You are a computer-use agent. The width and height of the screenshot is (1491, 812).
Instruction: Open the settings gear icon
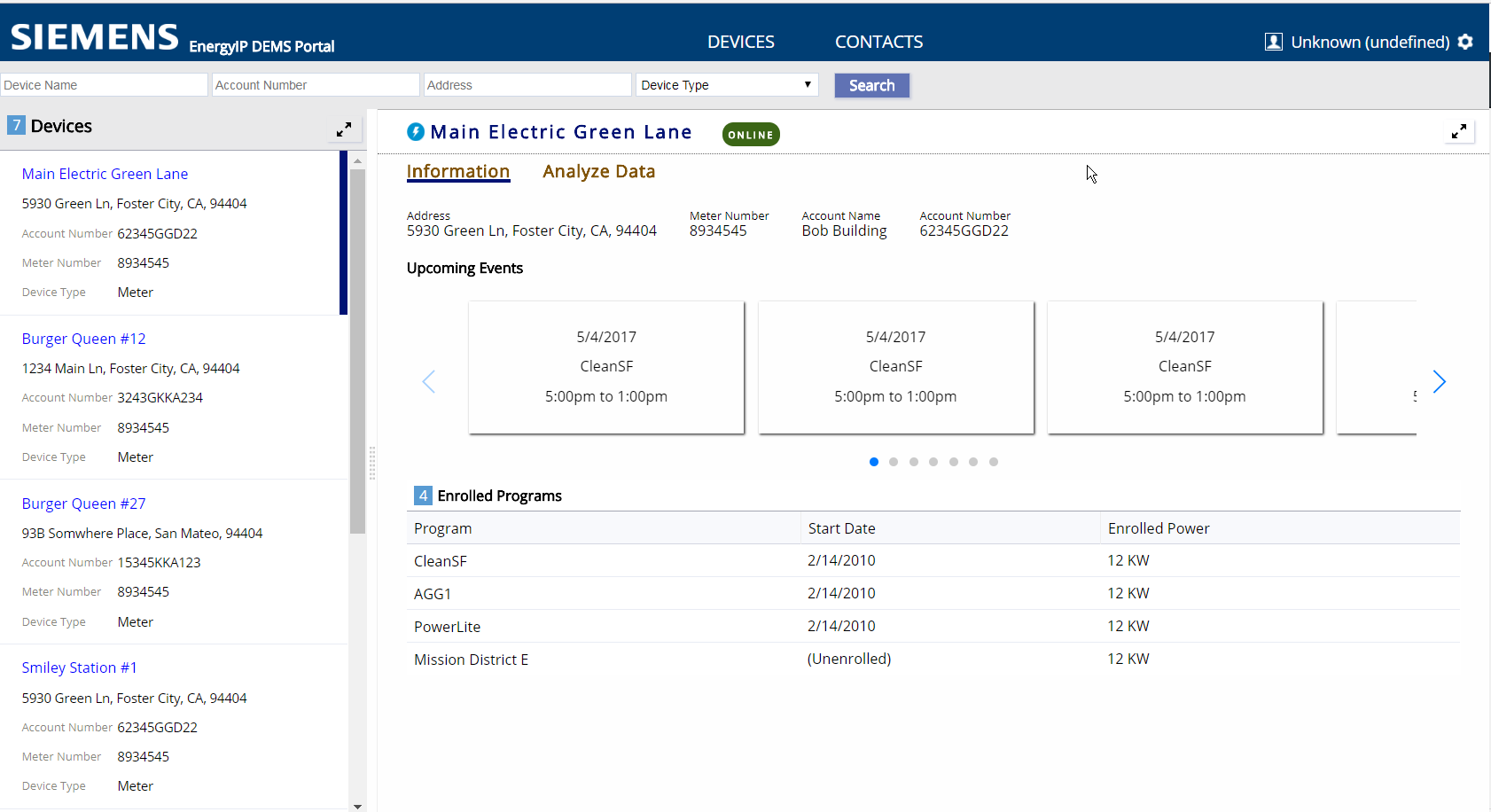pos(1465,42)
